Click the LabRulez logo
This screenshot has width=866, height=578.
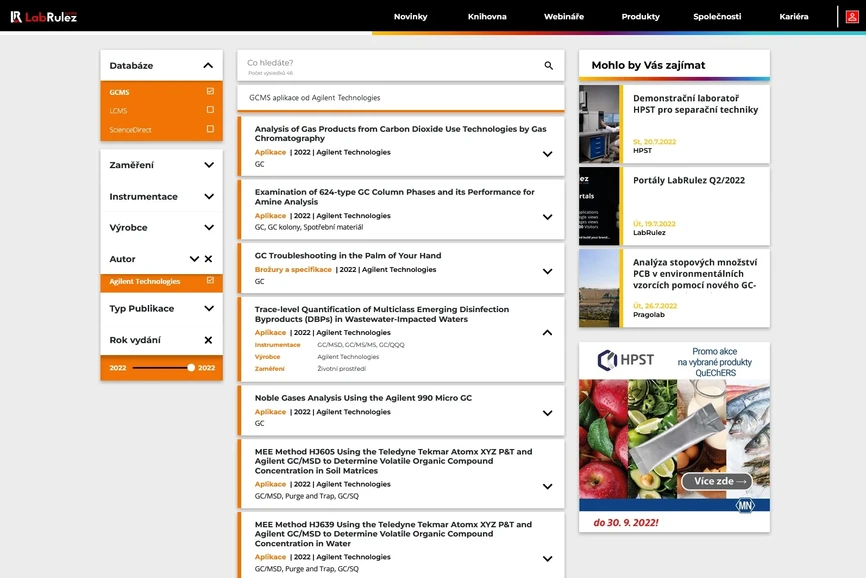pyautogui.click(x=43, y=16)
